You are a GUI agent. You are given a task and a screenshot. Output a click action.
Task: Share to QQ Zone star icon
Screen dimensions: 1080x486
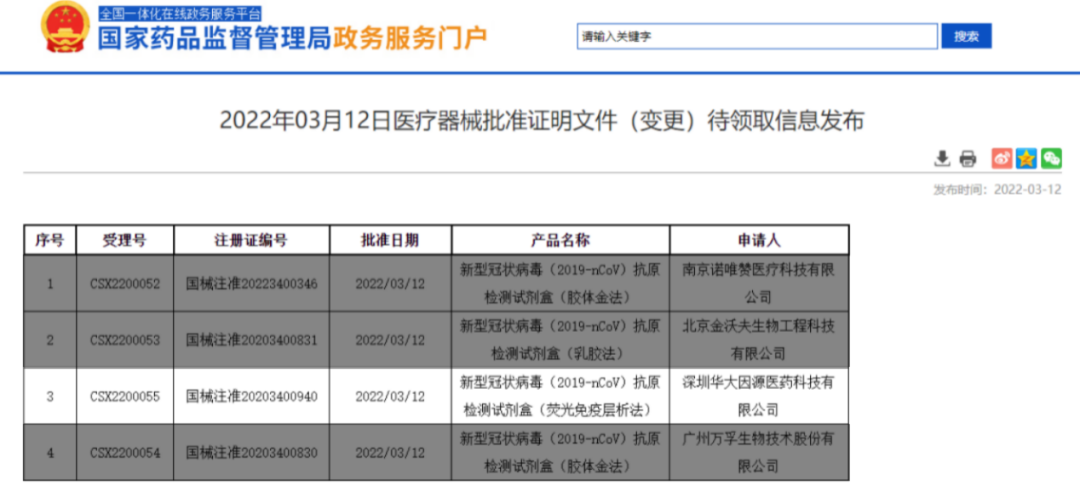click(x=1026, y=158)
